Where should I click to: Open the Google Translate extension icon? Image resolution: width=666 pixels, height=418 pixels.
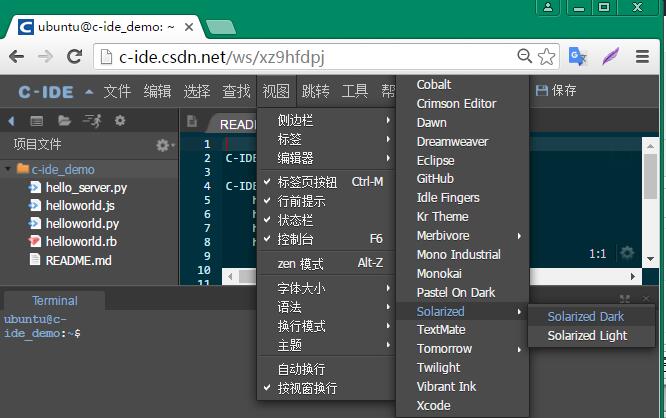coord(577,56)
